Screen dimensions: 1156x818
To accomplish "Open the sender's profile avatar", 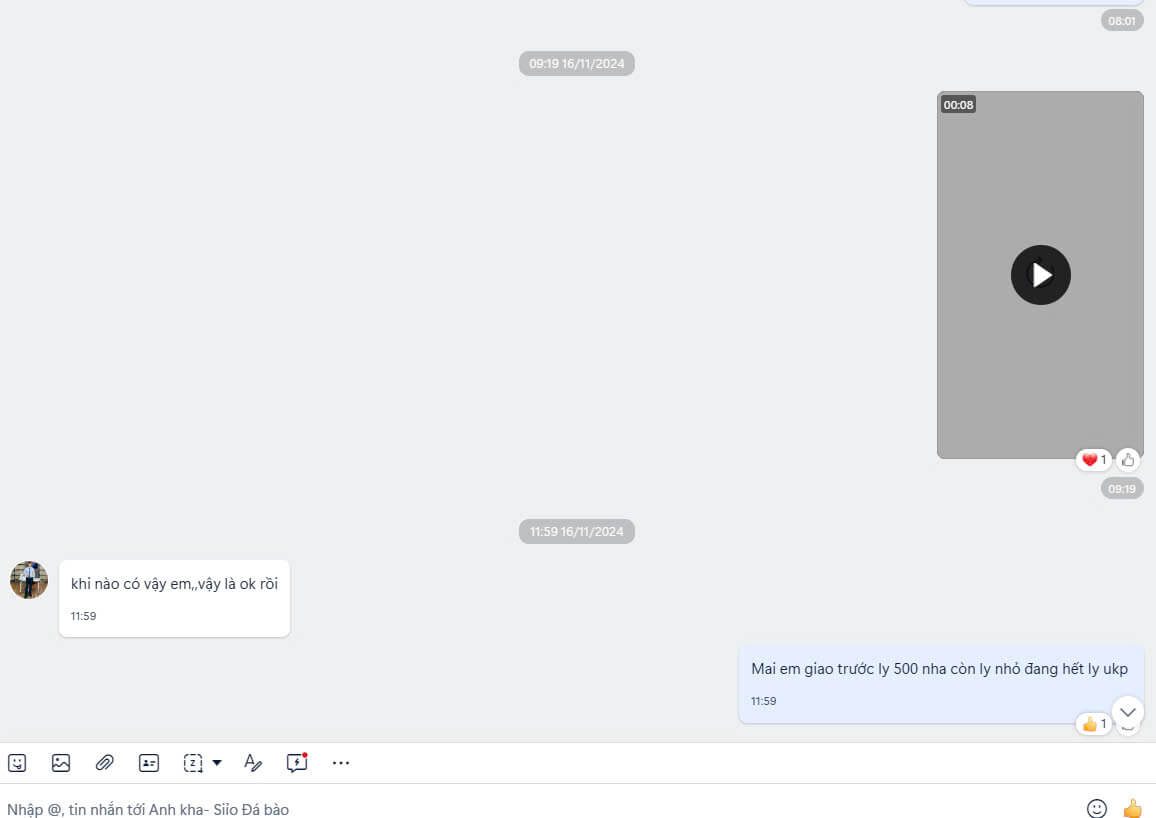I will pos(29,580).
